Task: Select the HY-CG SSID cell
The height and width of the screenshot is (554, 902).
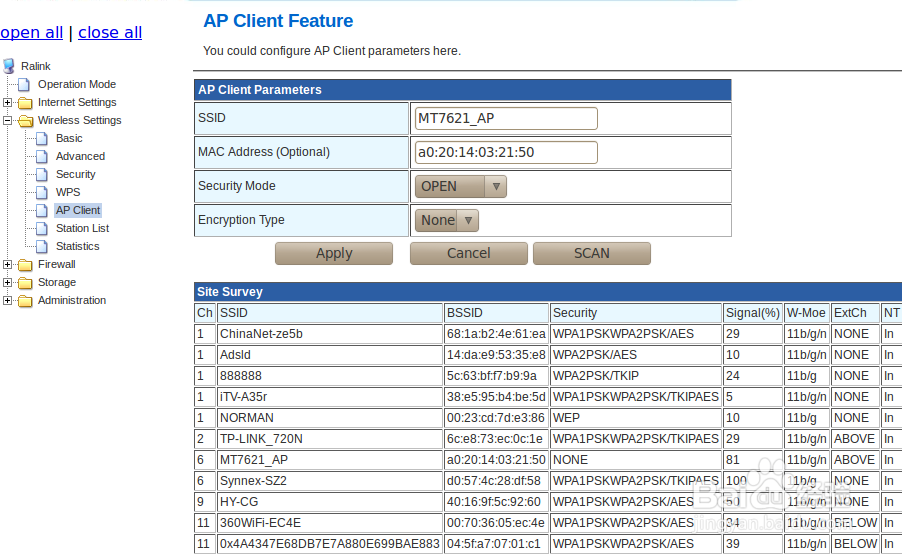Action: 330,502
